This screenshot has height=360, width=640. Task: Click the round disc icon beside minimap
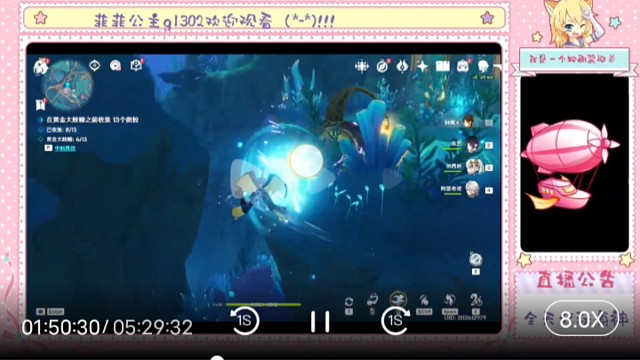(116, 65)
